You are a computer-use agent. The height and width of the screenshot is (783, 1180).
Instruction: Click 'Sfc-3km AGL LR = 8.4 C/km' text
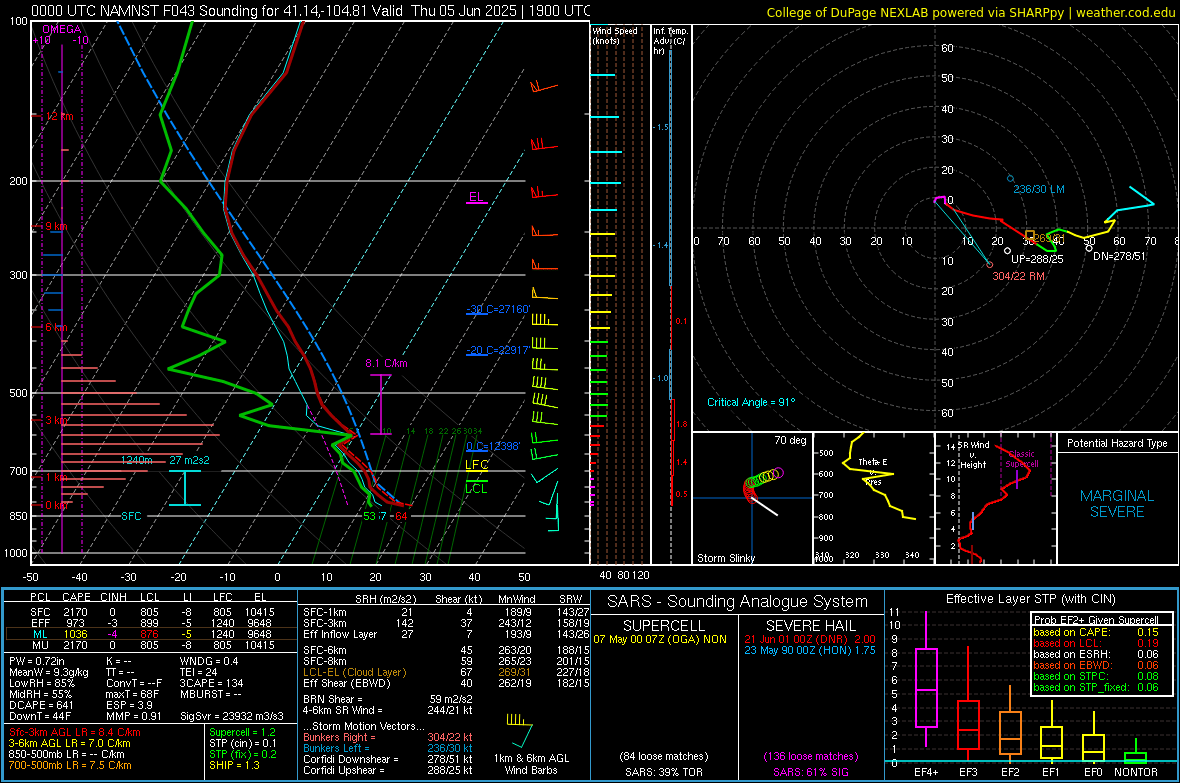click(75, 732)
